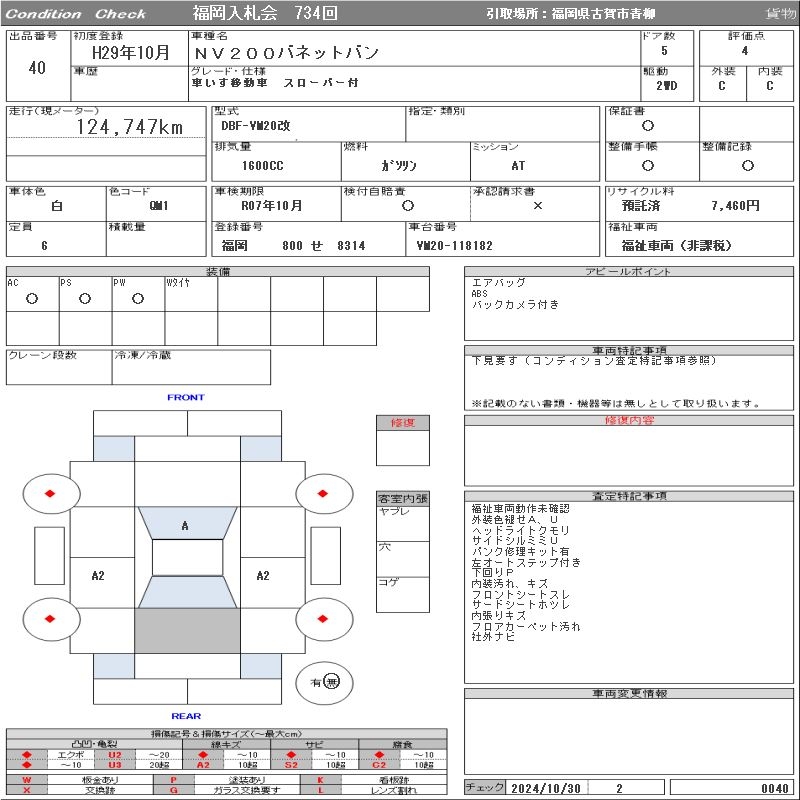Click the W legend code for 板金あり

(x=27, y=780)
